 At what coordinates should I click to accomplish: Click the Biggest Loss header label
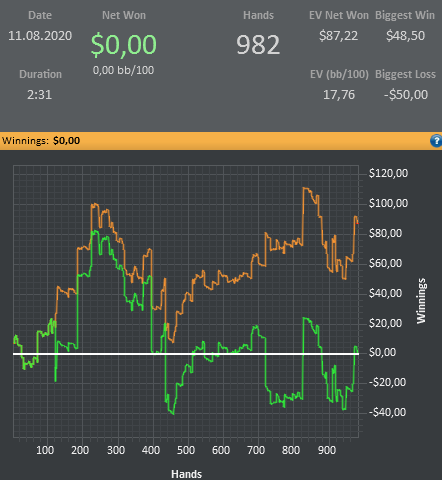pyautogui.click(x=405, y=74)
